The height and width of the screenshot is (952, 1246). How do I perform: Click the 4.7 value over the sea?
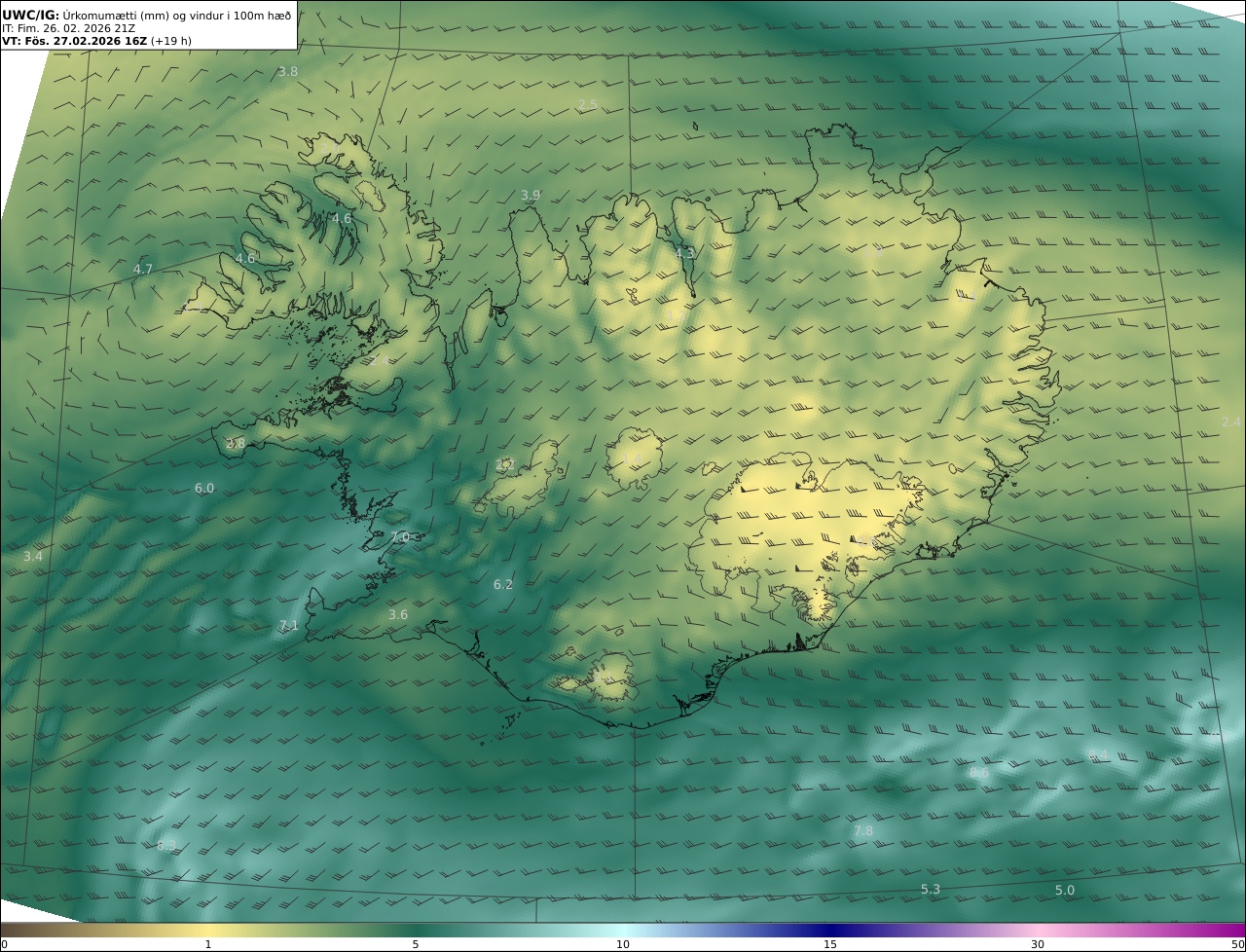click(143, 270)
